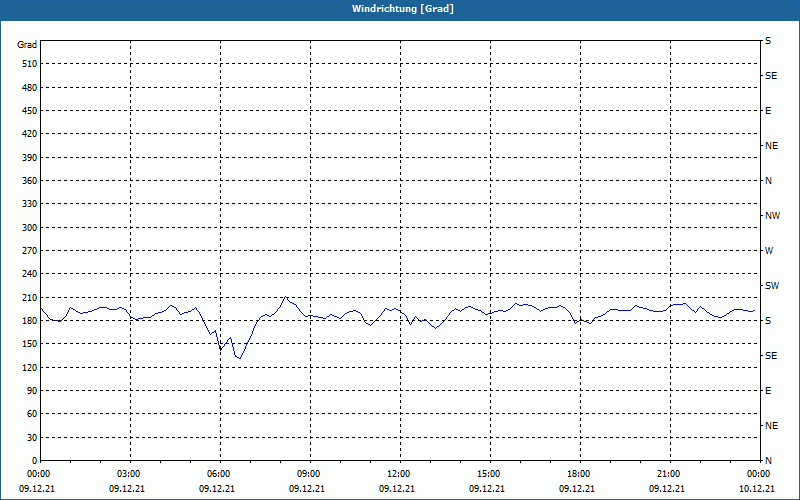This screenshot has width=800, height=500.
Task: Click compass label 'N' beside the 0 baseline
Action: pos(768,460)
